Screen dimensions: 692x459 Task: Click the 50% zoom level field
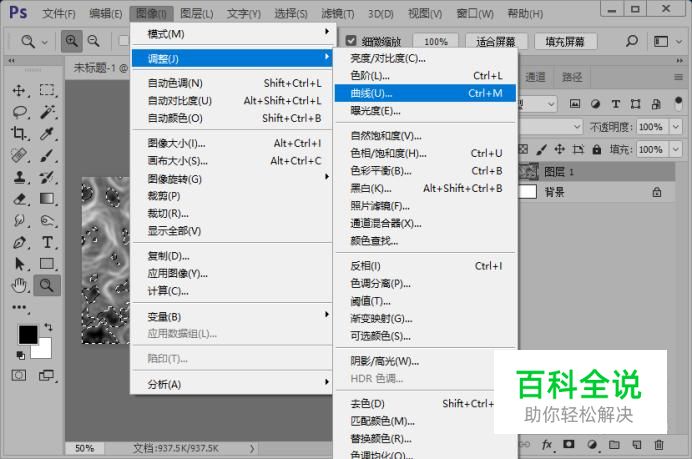(x=84, y=448)
